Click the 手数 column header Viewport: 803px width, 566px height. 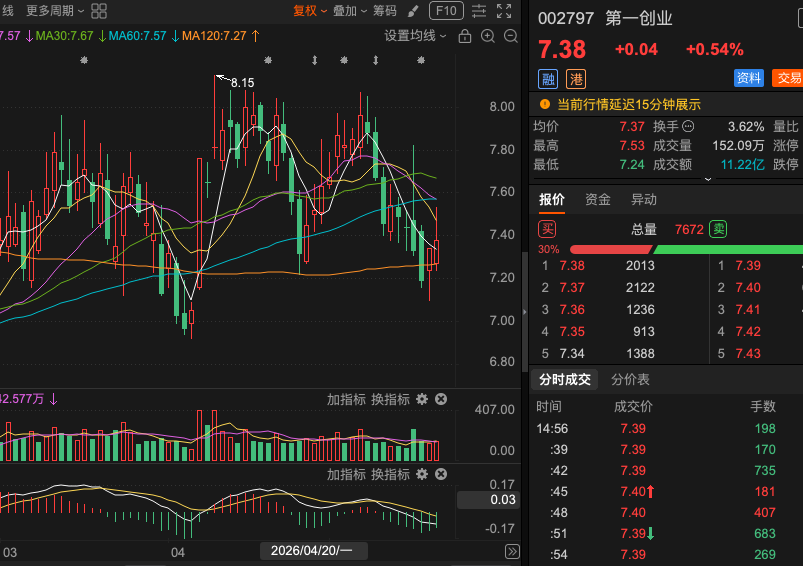pyautogui.click(x=763, y=407)
